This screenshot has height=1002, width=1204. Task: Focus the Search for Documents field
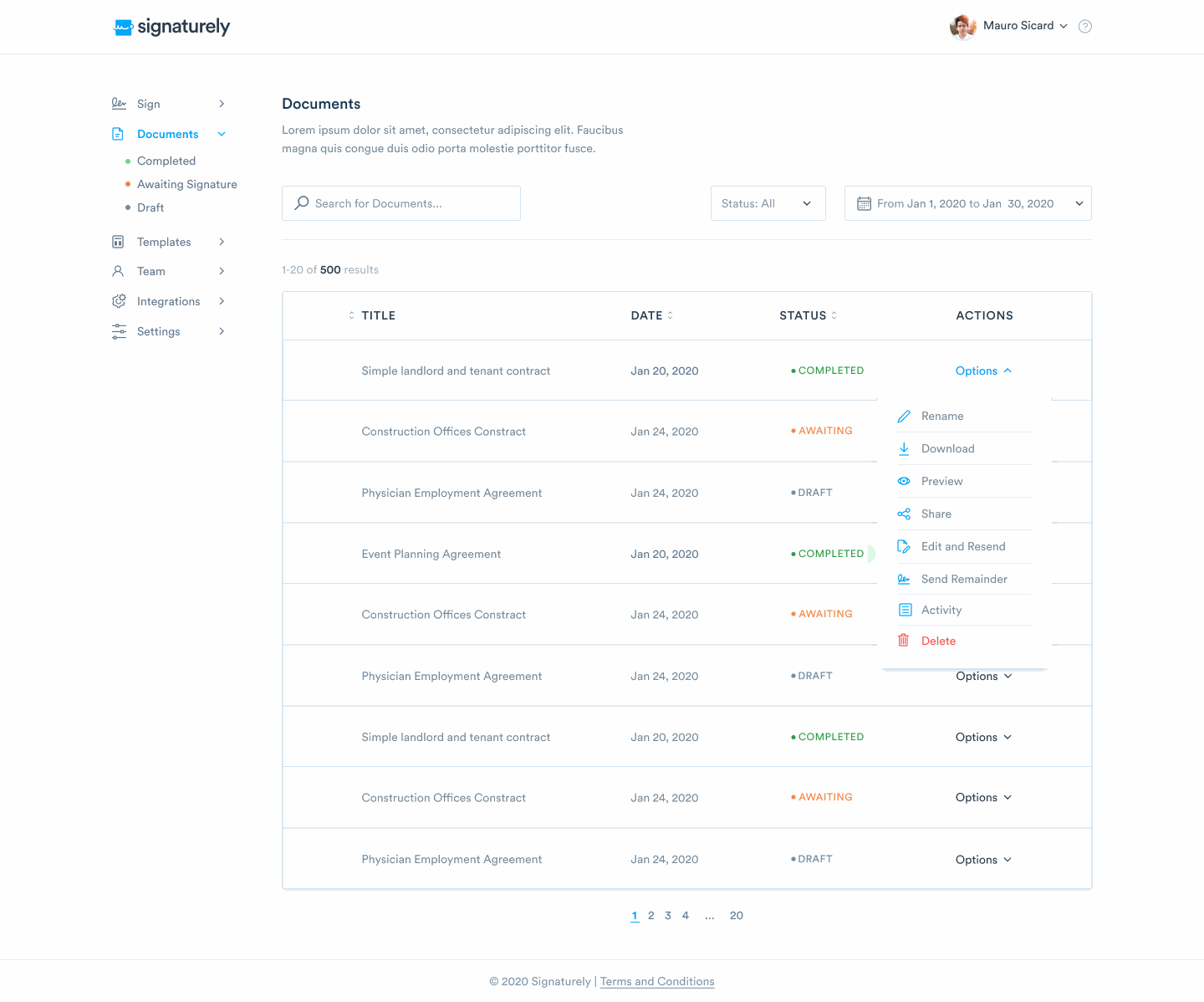pyautogui.click(x=401, y=203)
